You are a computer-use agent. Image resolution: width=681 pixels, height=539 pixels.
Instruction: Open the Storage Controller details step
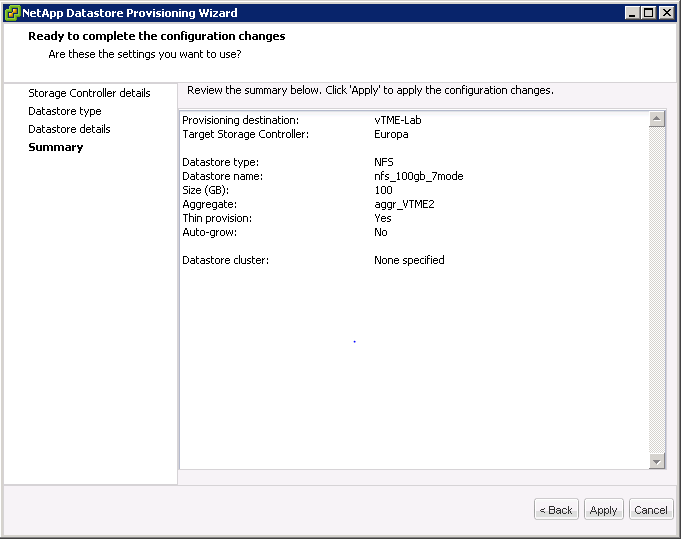click(89, 93)
